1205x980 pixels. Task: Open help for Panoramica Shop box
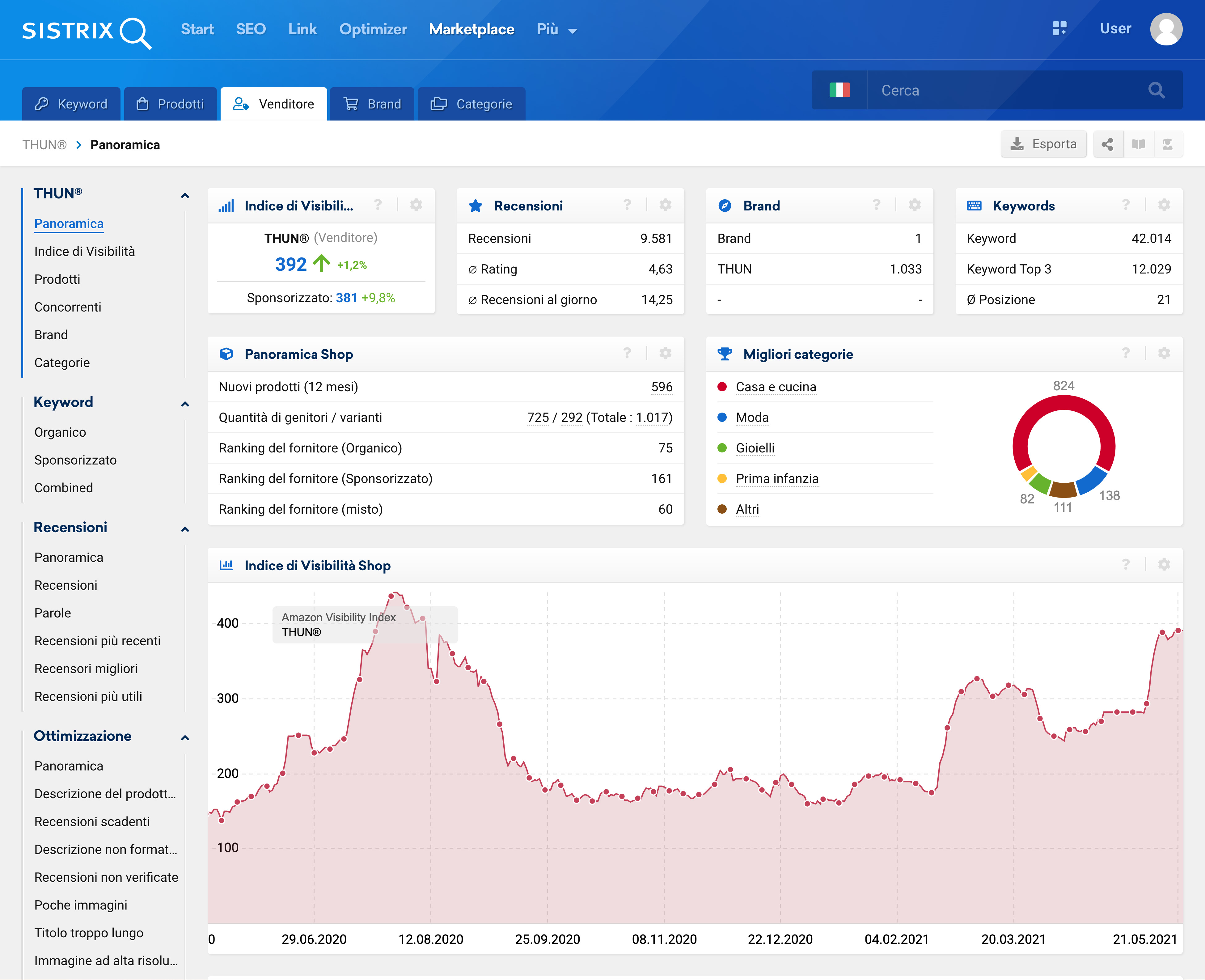click(627, 353)
